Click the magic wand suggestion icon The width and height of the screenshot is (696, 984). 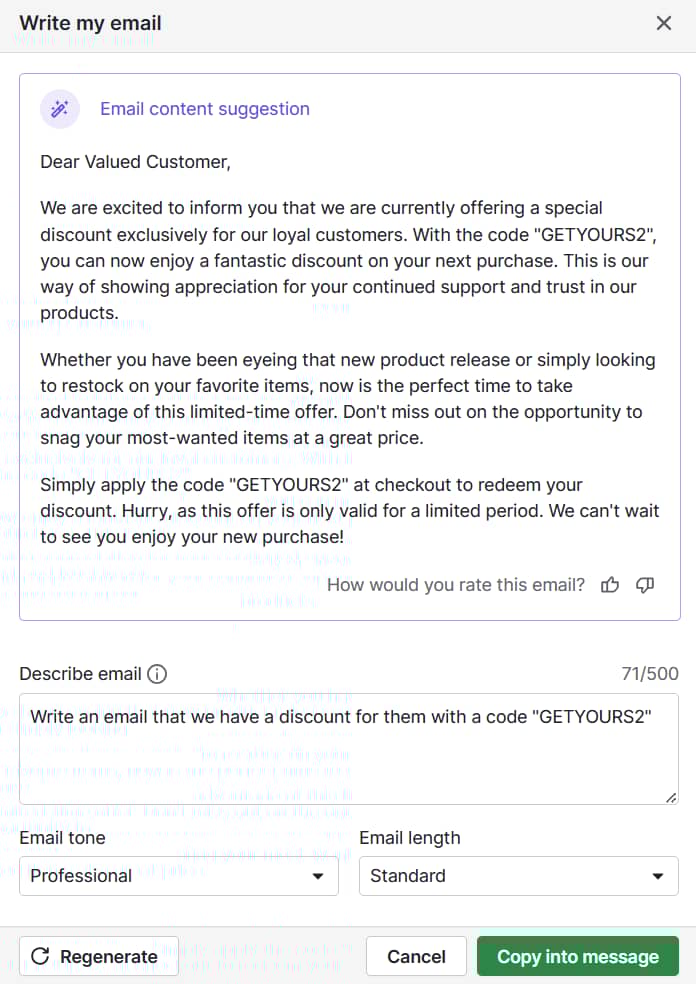click(x=60, y=109)
